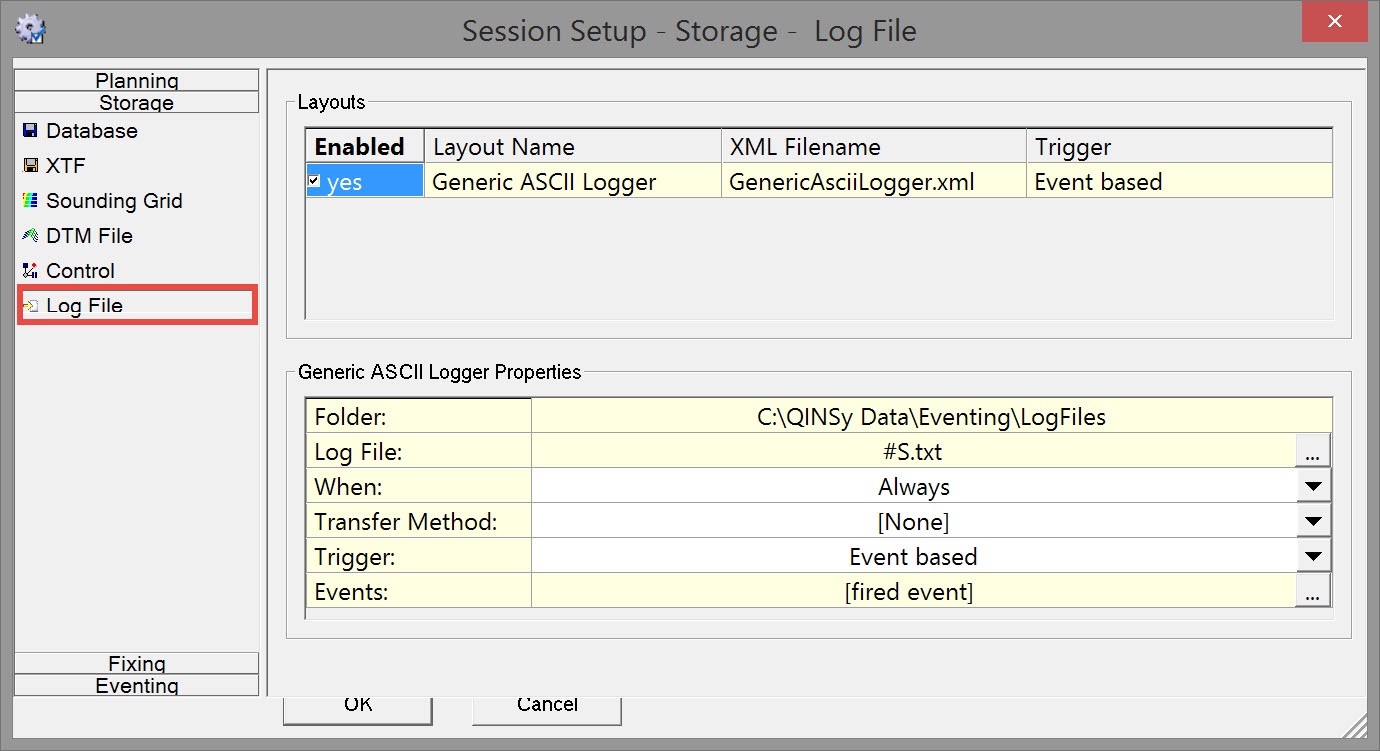Click the Cancel button

547,706
